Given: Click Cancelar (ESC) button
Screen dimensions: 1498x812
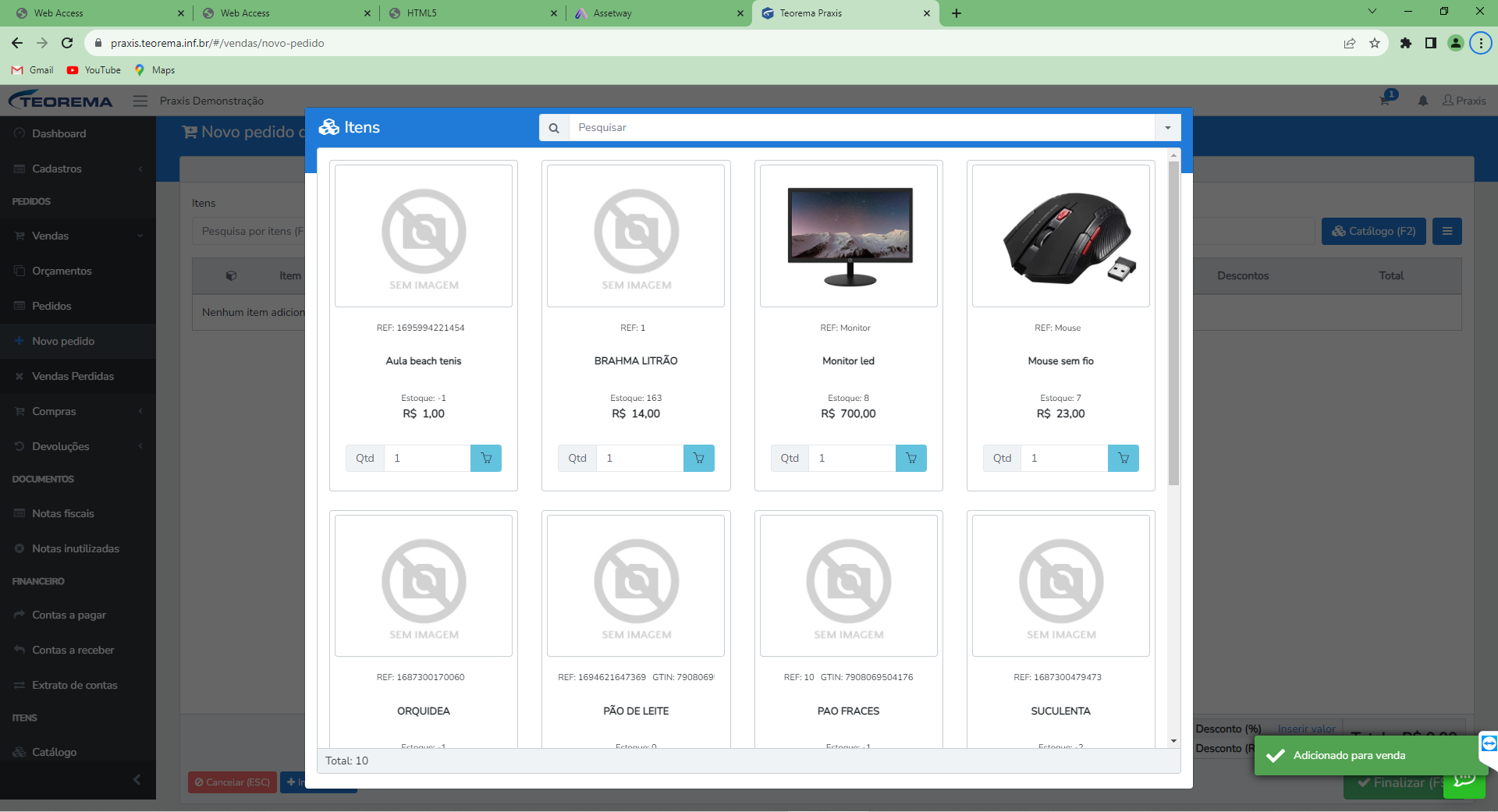Looking at the screenshot, I should [x=233, y=782].
